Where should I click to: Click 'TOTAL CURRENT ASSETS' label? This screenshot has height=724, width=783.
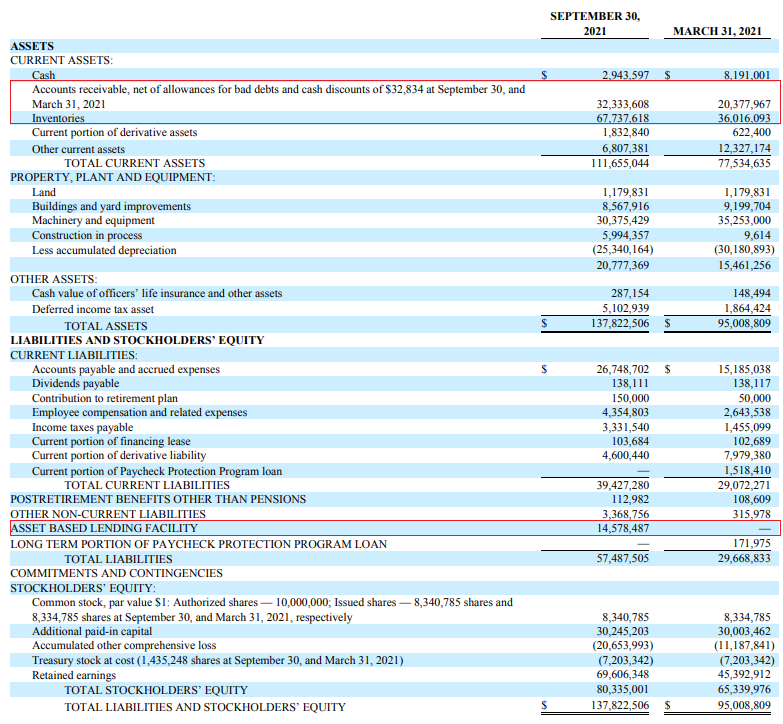135,163
